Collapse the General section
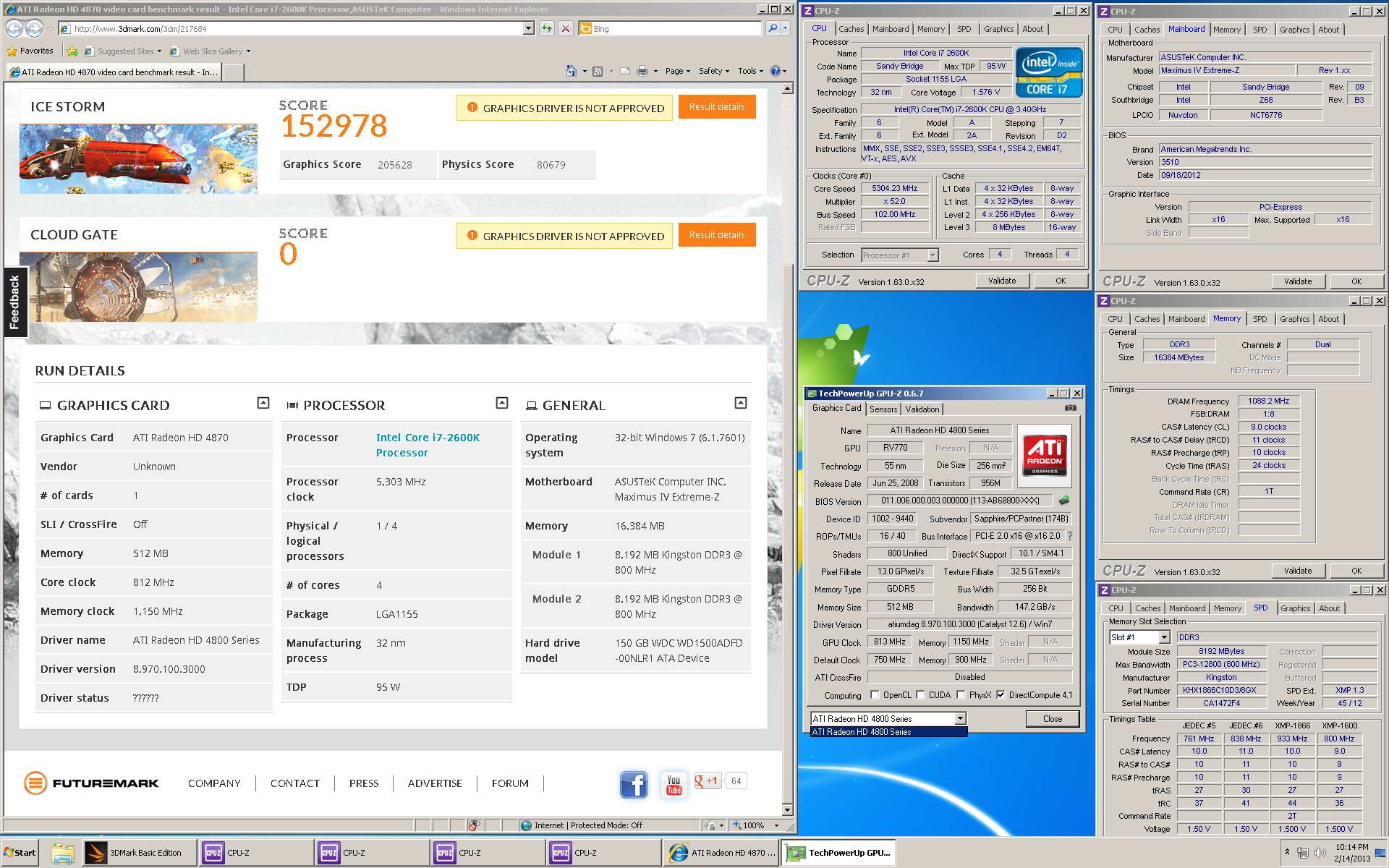The height and width of the screenshot is (868, 1389). [x=741, y=403]
